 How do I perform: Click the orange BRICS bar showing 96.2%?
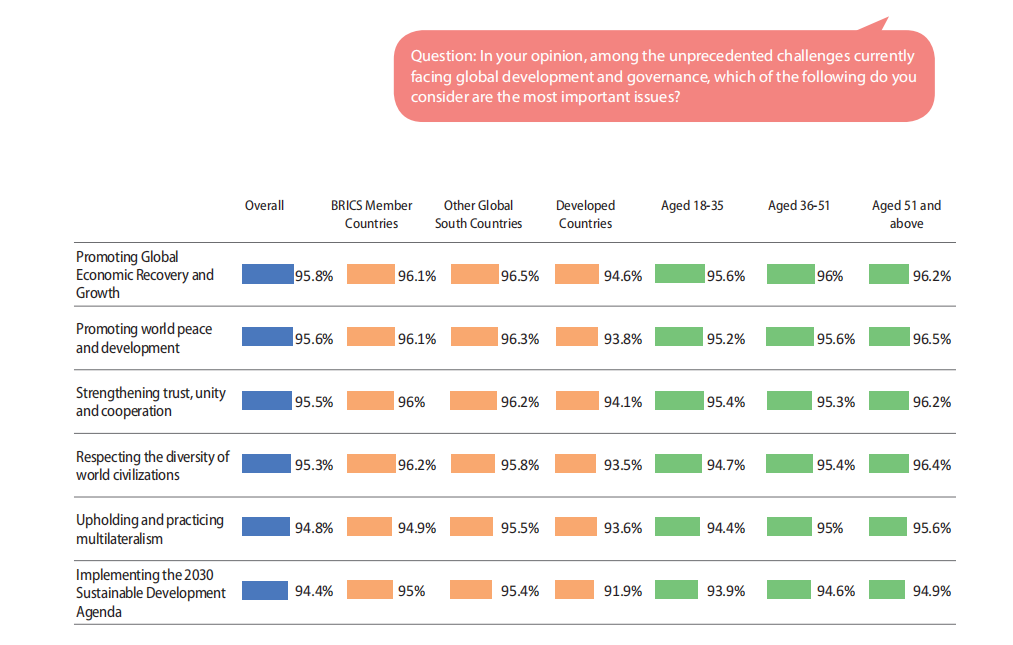coord(372,464)
